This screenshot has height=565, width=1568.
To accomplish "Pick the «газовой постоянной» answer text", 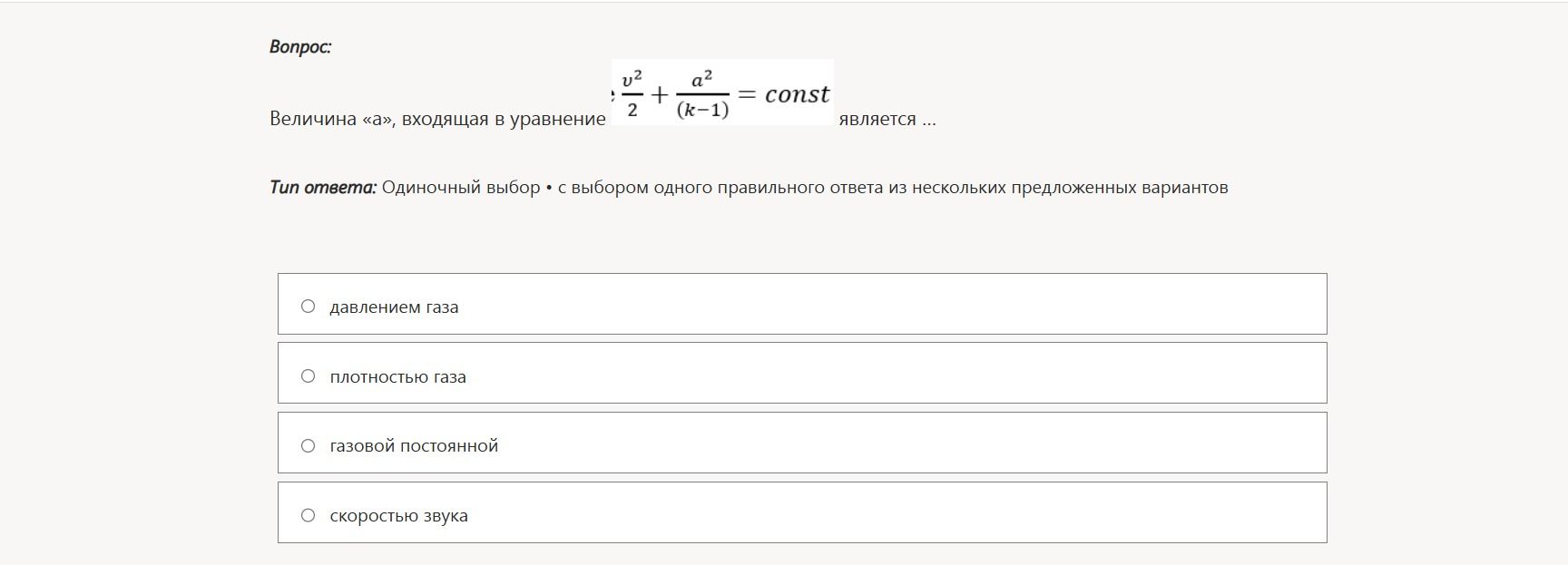I will coord(414,446).
